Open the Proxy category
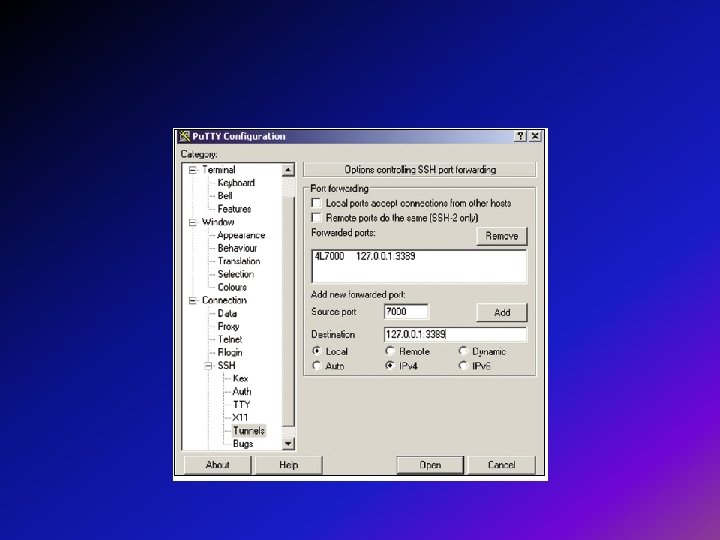This screenshot has height=540, width=720. pos(228,326)
